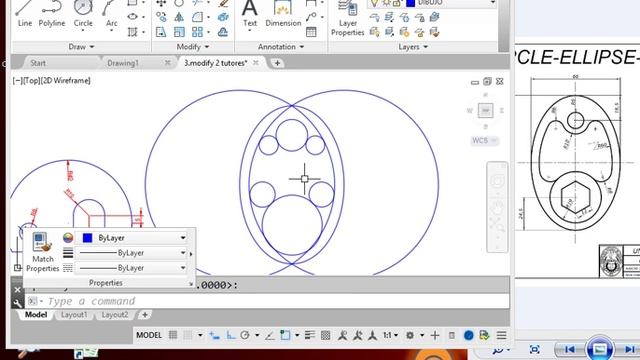640x360 pixels.
Task: Click the previous button in media player
Action: [569, 349]
